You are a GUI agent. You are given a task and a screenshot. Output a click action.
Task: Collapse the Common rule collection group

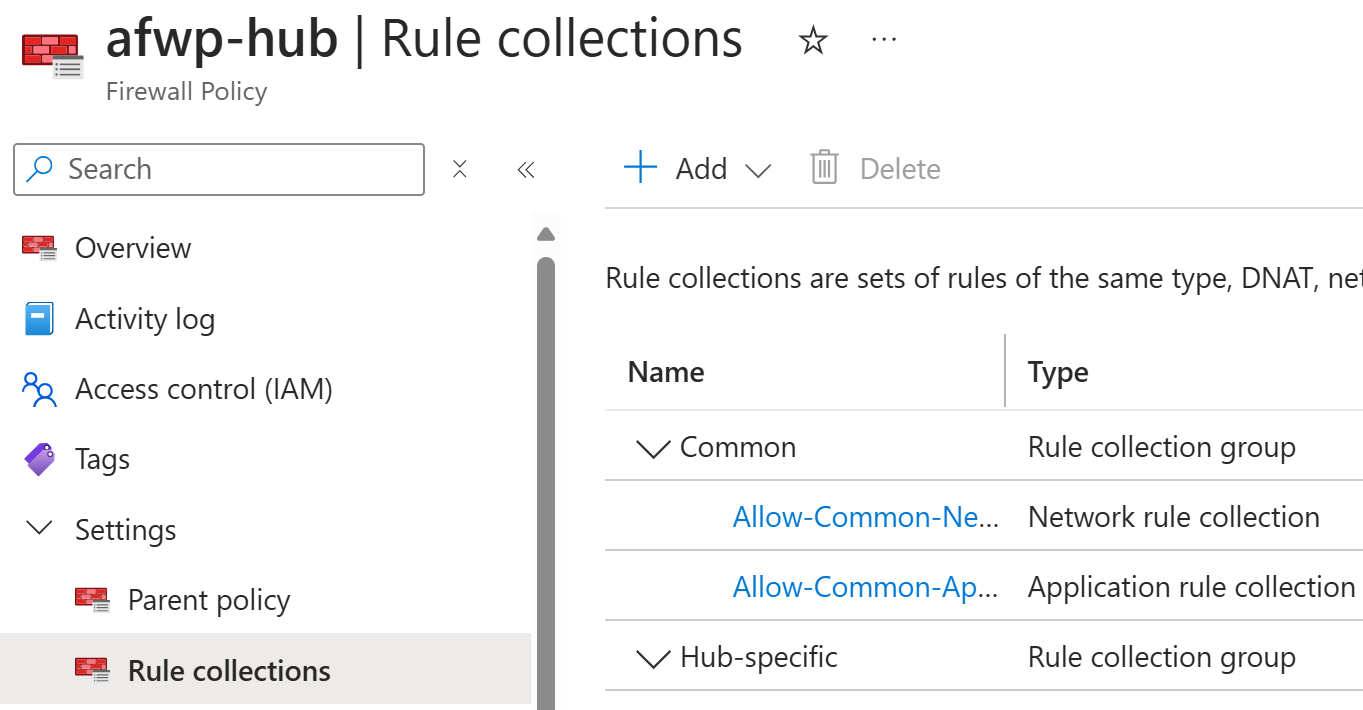[x=653, y=448]
